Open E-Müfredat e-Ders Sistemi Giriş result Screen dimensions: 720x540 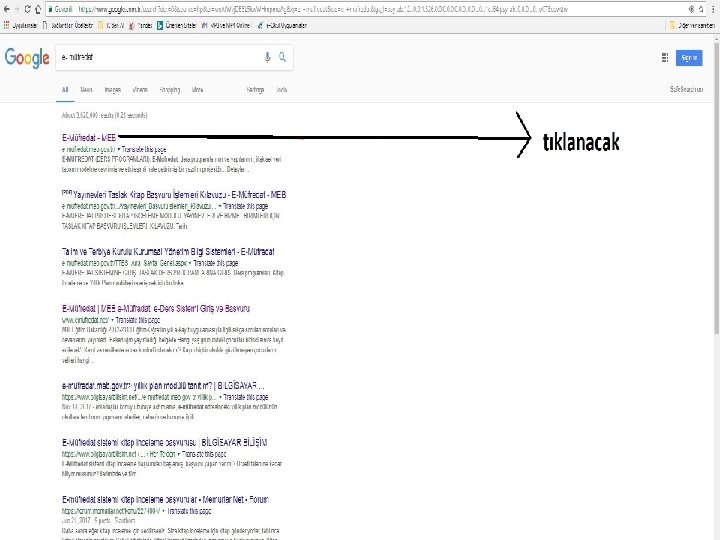coord(156,309)
